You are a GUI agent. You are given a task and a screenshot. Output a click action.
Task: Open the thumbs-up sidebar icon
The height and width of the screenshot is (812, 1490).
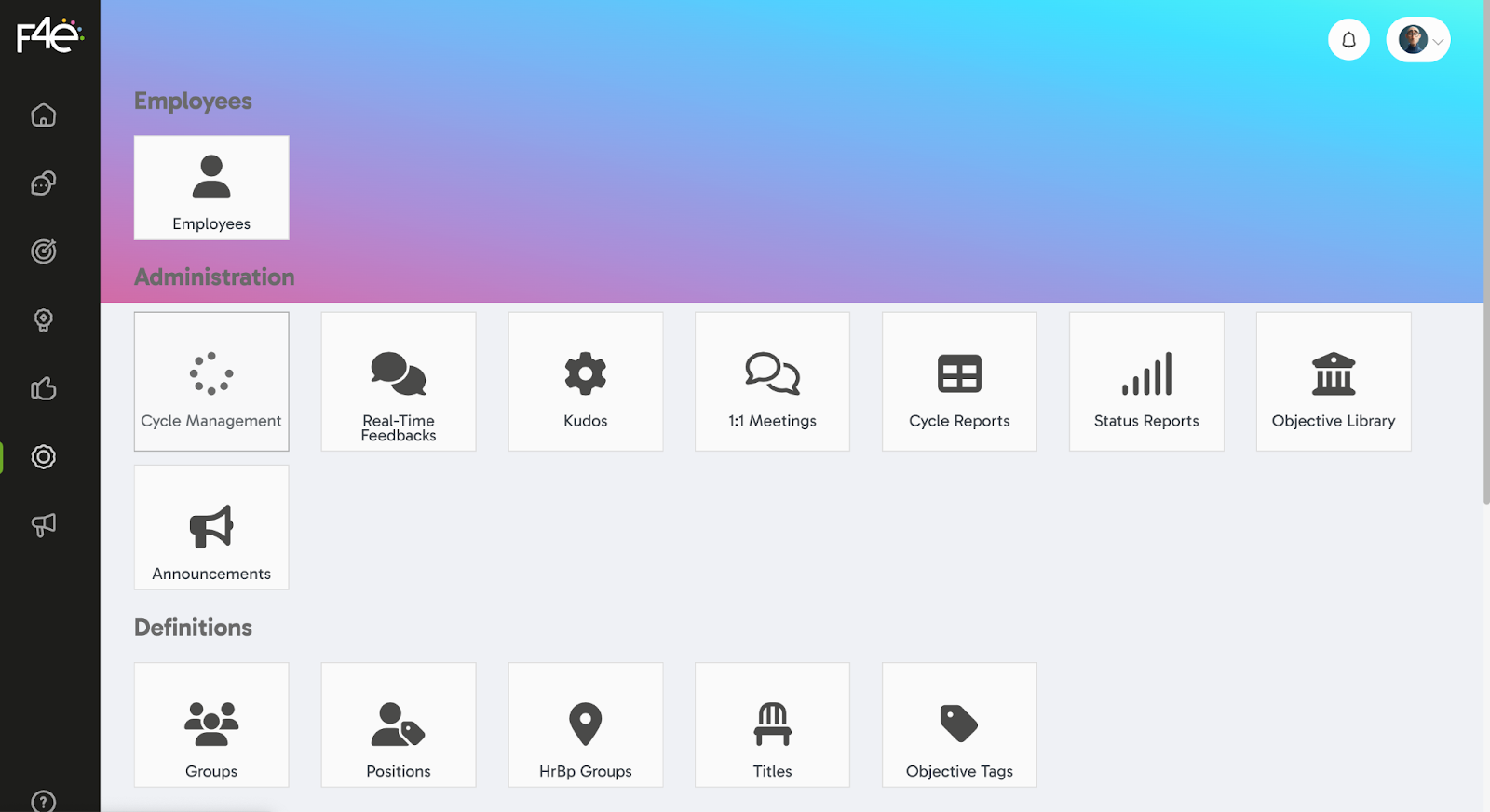pos(44,388)
